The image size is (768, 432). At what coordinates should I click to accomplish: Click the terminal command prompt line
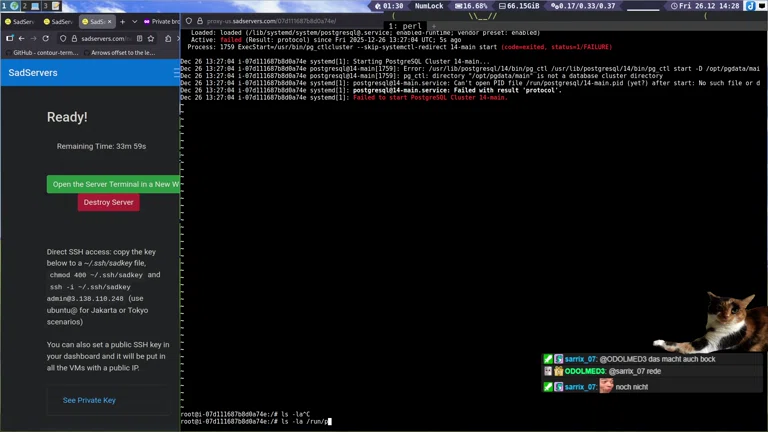(x=256, y=421)
